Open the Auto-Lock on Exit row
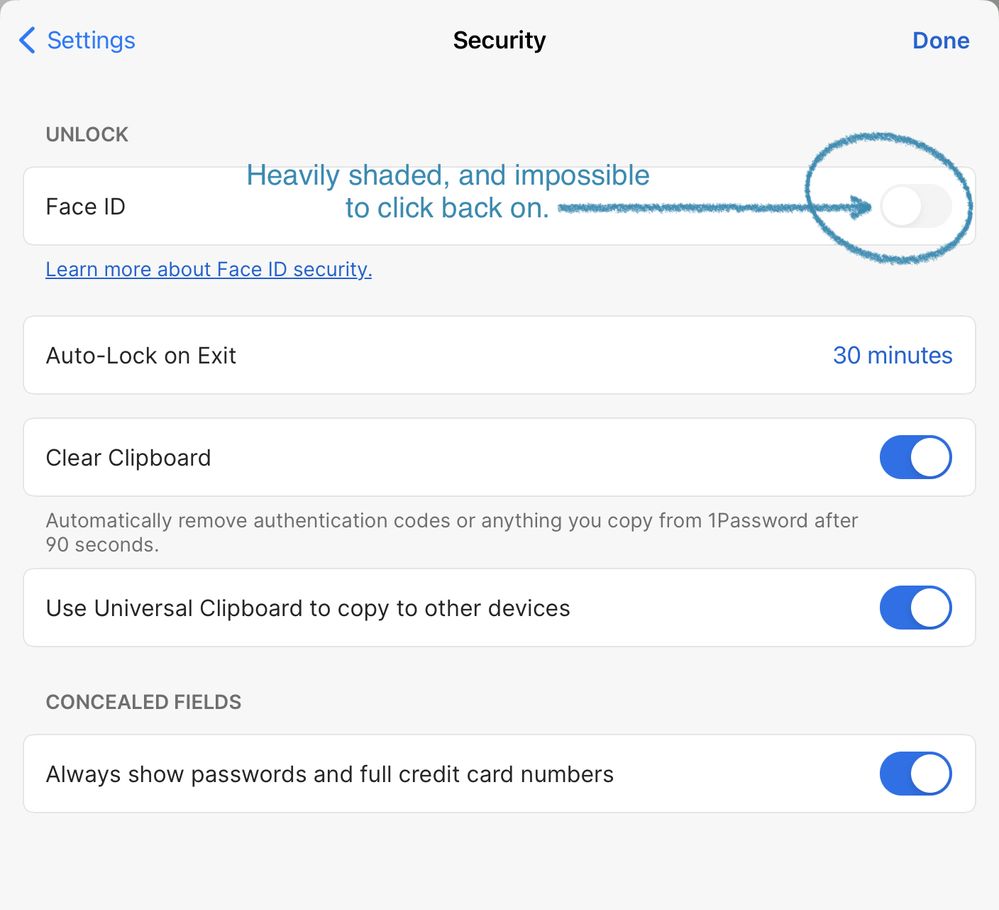 (x=400, y=356)
